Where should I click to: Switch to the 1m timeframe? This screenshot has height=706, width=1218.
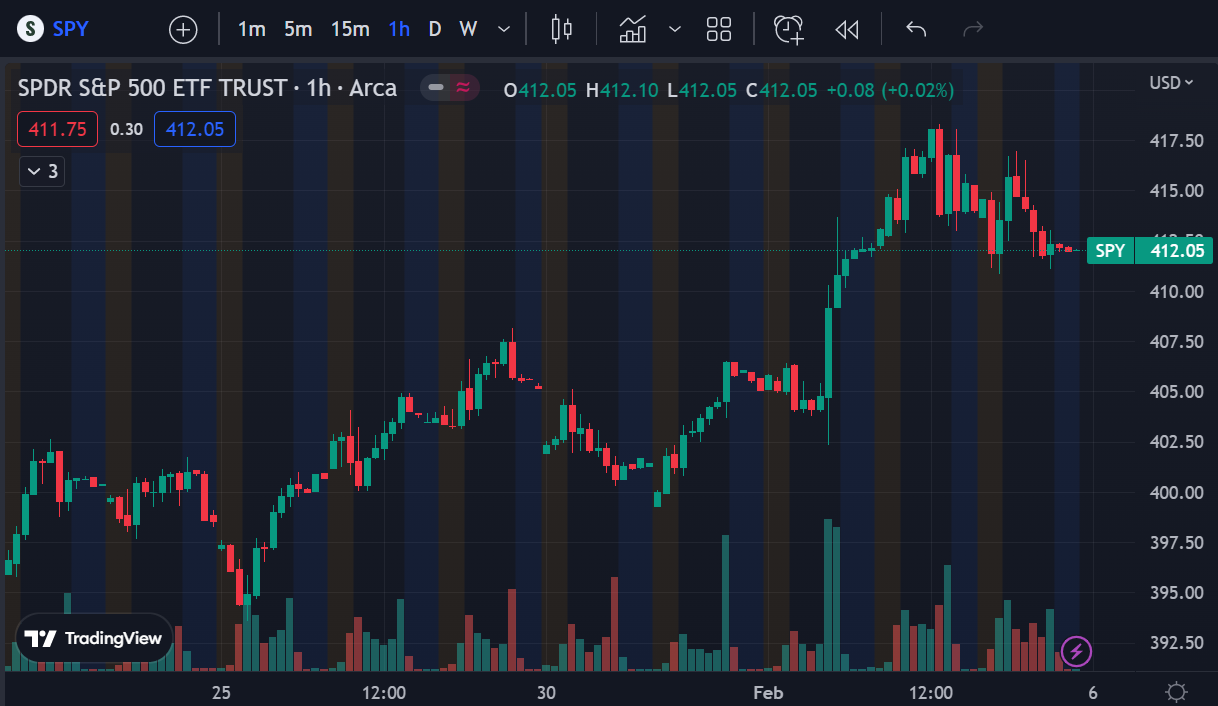pos(252,29)
